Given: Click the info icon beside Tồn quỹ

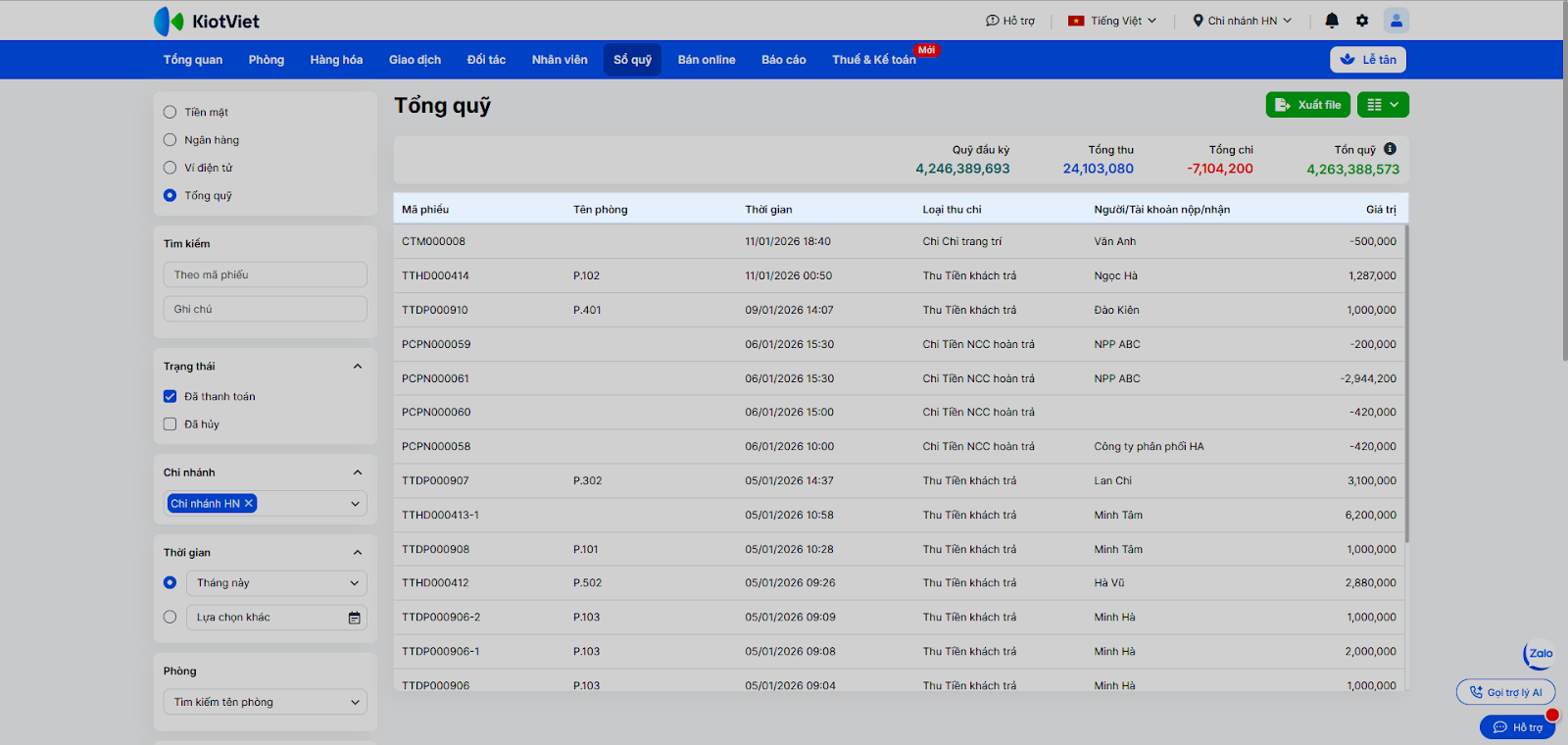Looking at the screenshot, I should pos(1390,149).
